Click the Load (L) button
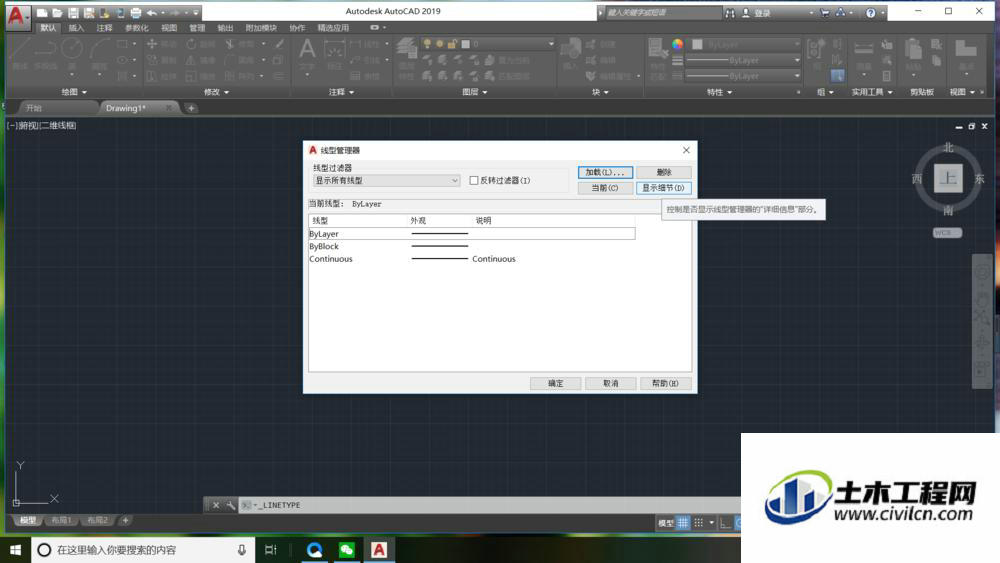1000x563 pixels. [605, 172]
